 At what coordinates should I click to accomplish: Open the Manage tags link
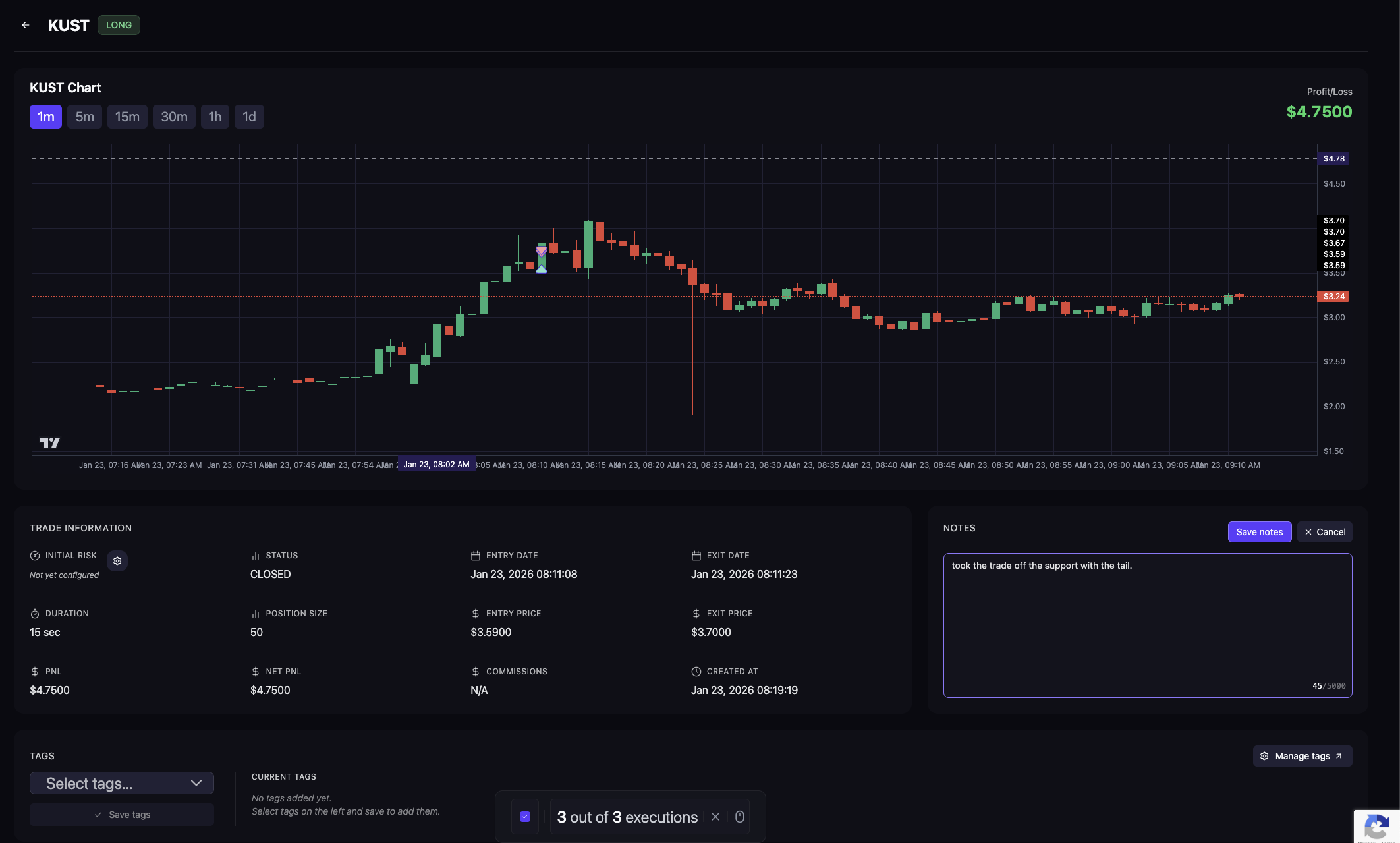pos(1302,756)
